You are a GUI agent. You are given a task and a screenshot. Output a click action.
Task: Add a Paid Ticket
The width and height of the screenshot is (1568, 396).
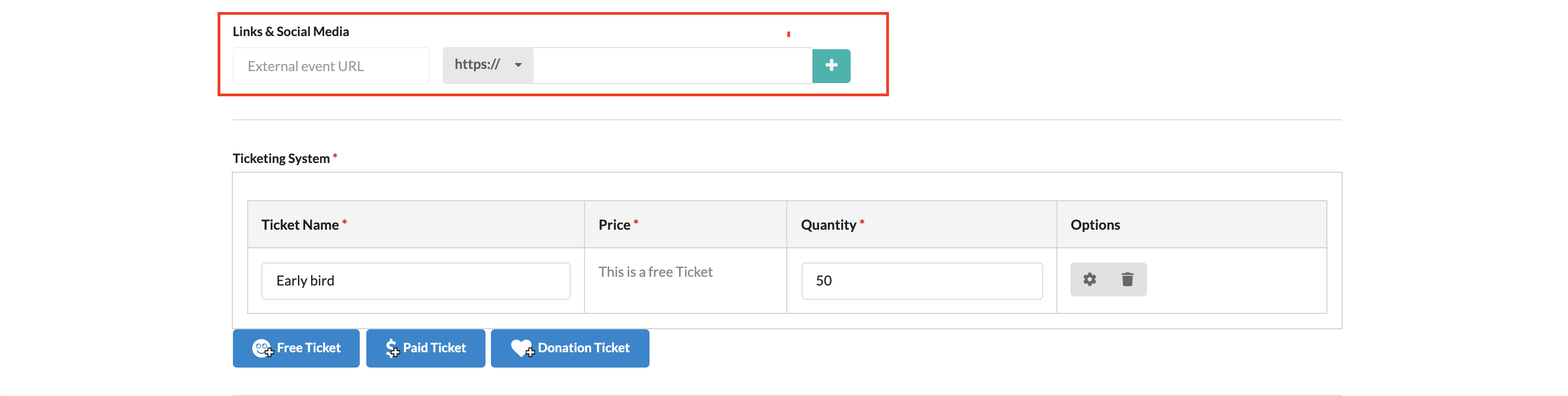pos(425,348)
